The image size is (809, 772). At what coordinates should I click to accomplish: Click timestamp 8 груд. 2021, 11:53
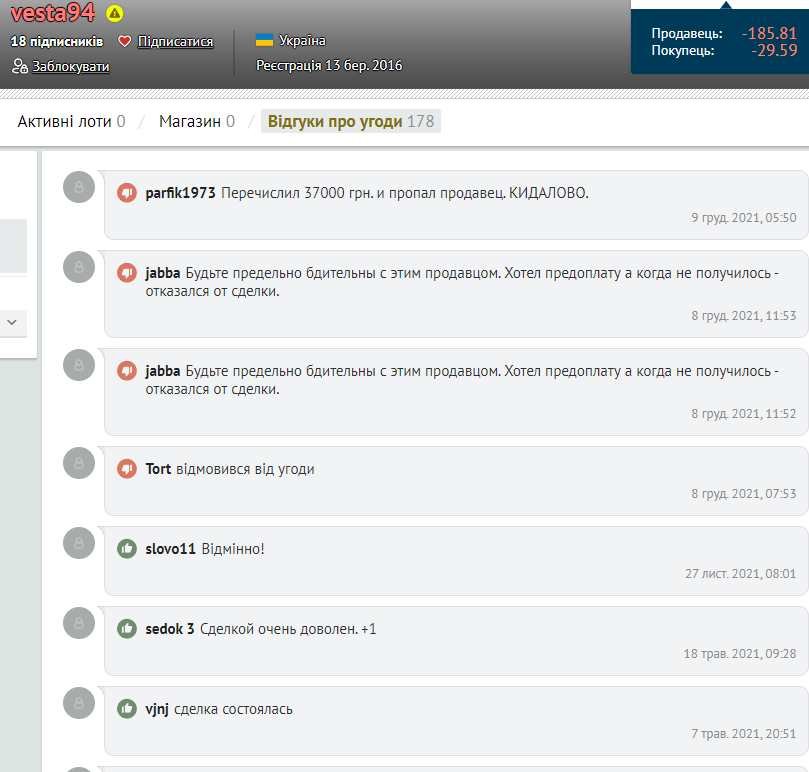point(743,316)
